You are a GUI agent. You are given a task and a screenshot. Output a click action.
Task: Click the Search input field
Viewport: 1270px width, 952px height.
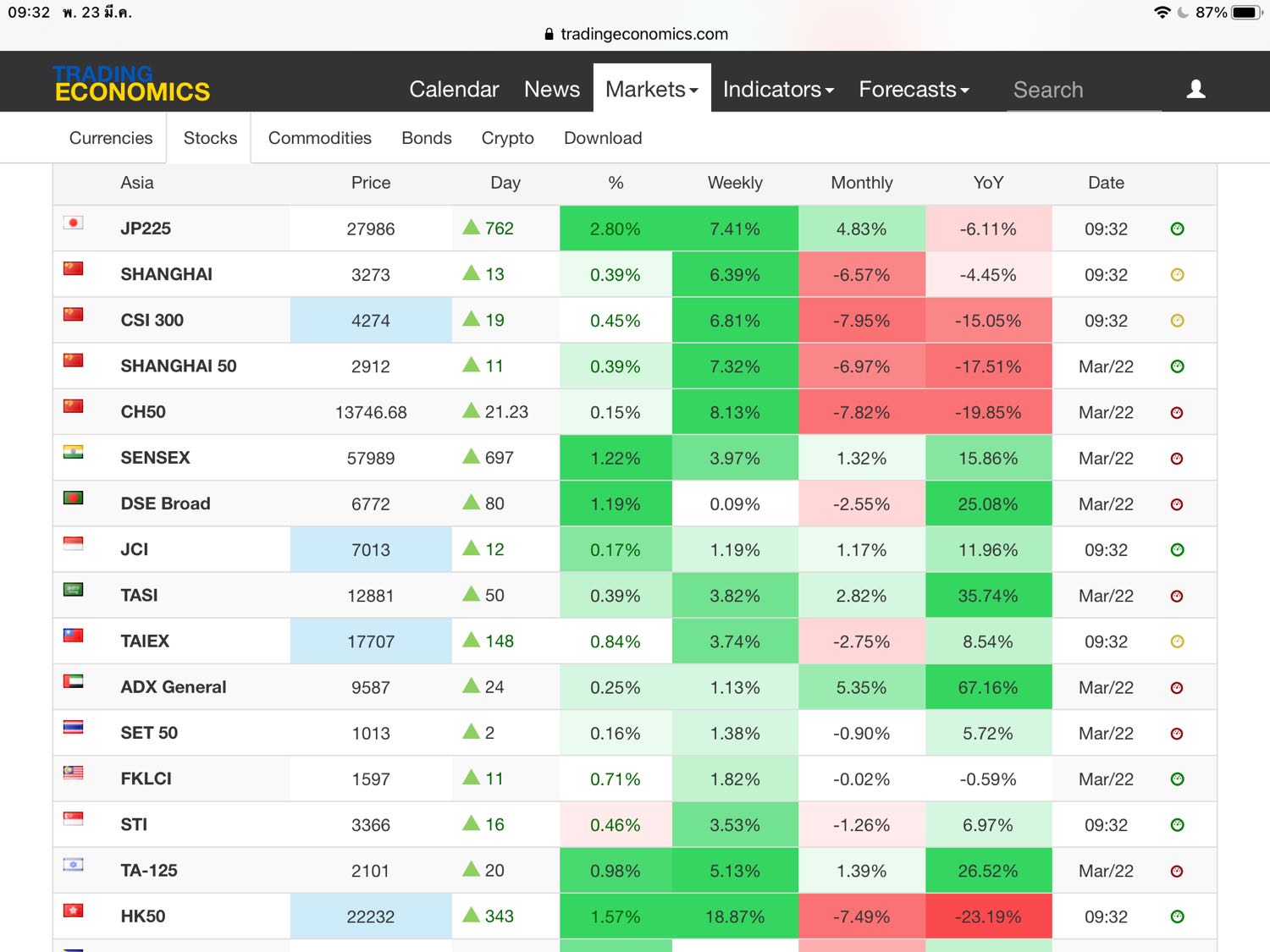pyautogui.click(x=1083, y=90)
